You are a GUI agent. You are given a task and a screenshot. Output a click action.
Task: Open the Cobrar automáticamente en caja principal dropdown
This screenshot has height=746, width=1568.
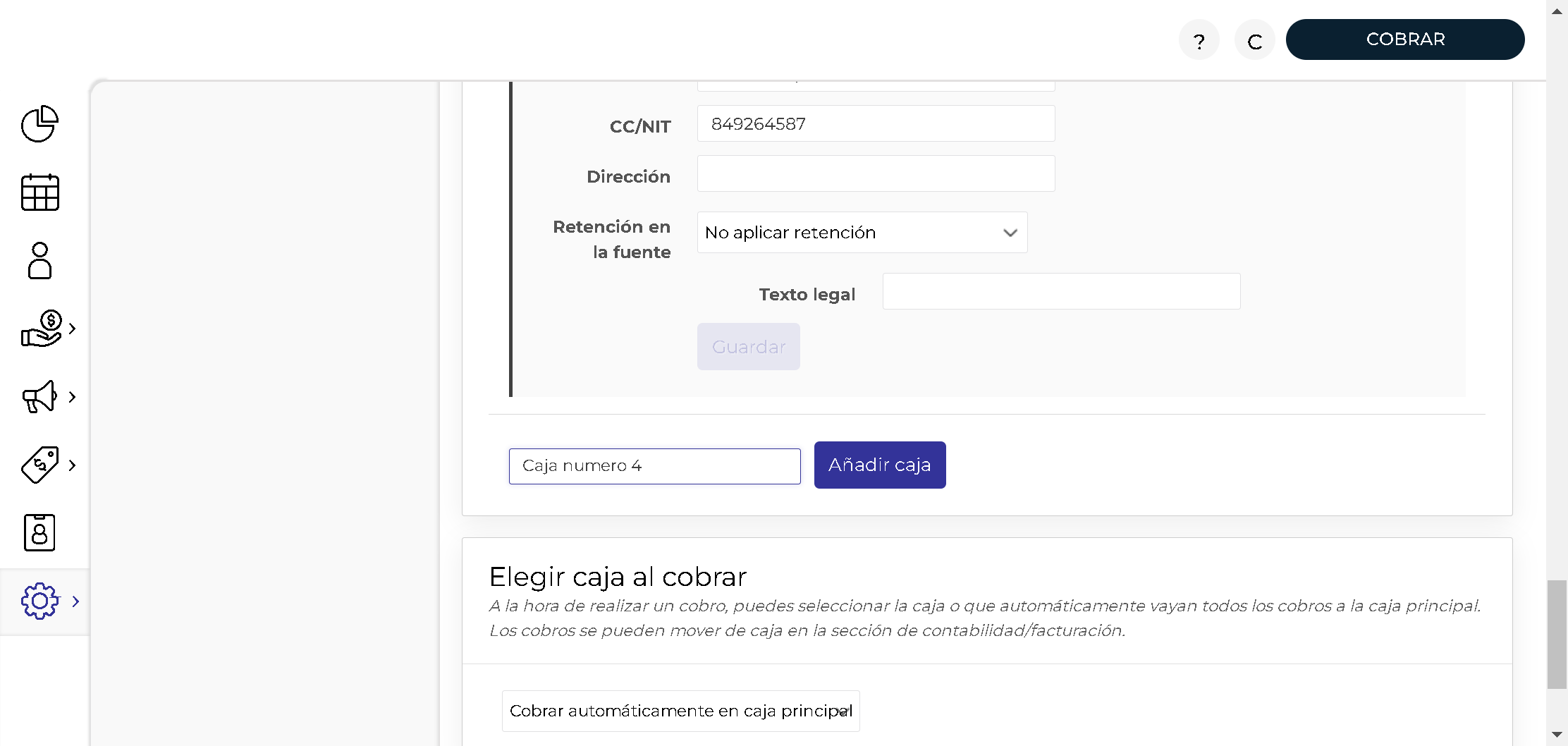click(x=680, y=711)
